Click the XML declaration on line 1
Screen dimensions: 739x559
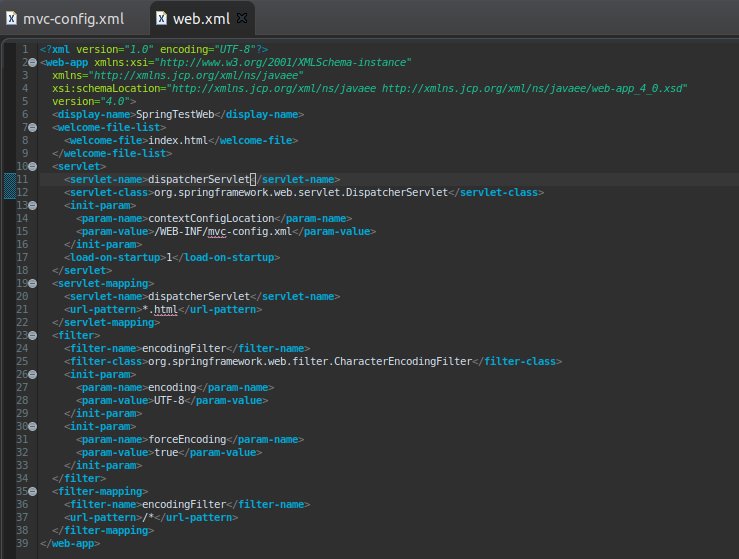(154, 49)
